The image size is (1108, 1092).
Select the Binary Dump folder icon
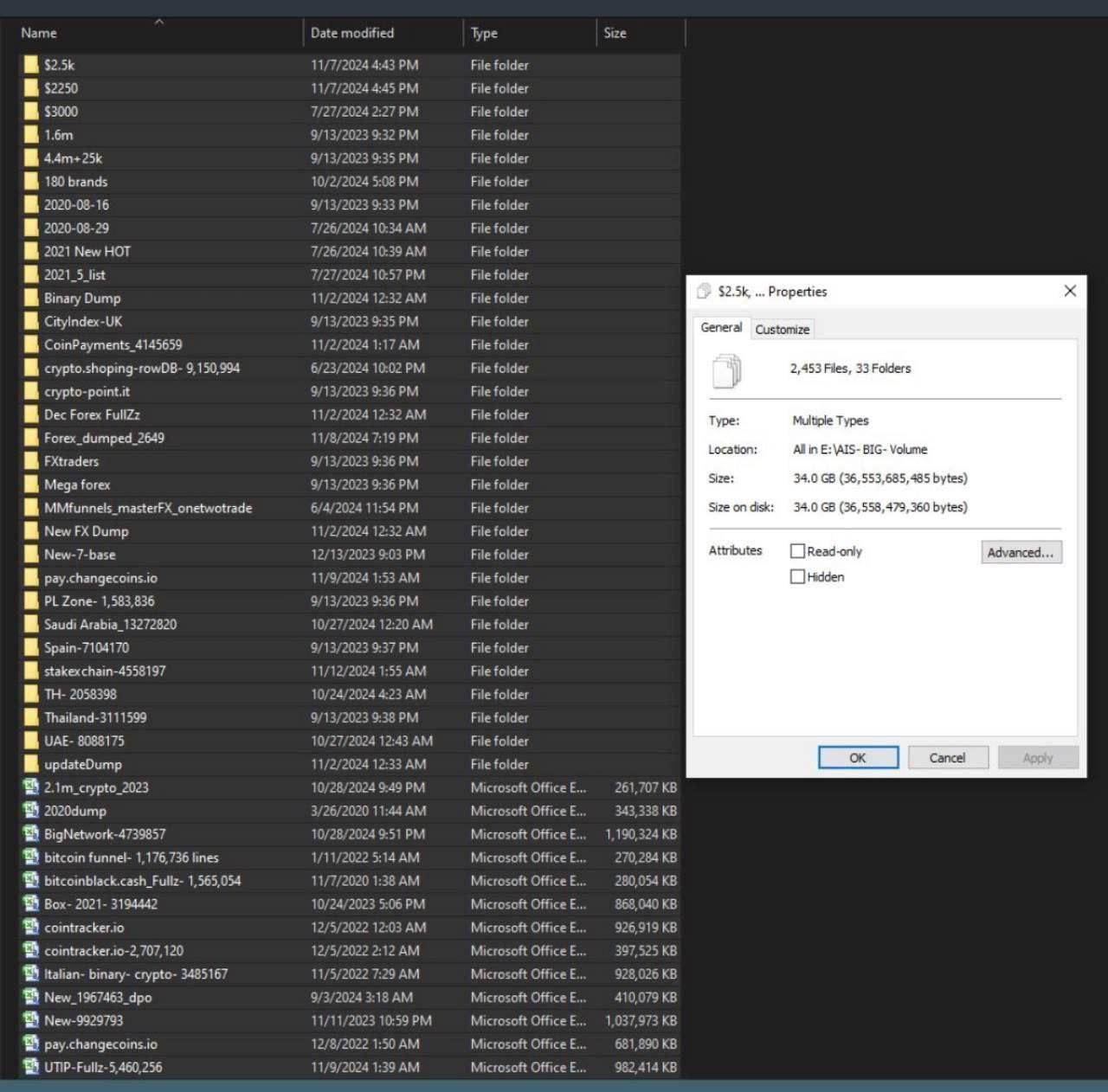point(31,299)
